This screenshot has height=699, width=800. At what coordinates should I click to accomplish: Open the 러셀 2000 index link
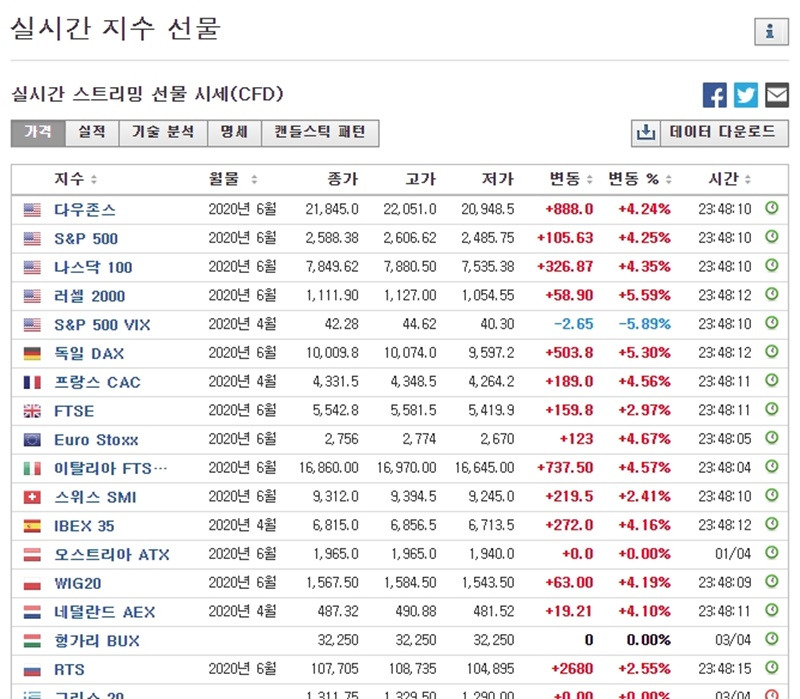coord(89,296)
